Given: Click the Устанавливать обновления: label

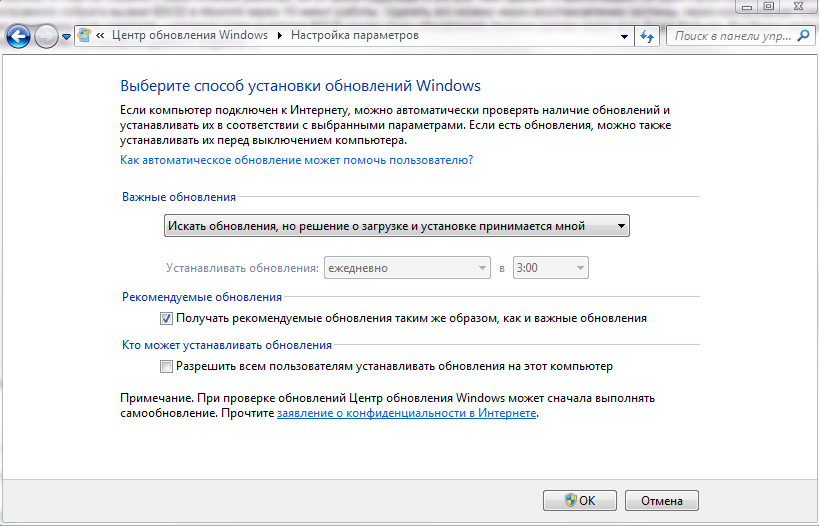Looking at the screenshot, I should (242, 268).
